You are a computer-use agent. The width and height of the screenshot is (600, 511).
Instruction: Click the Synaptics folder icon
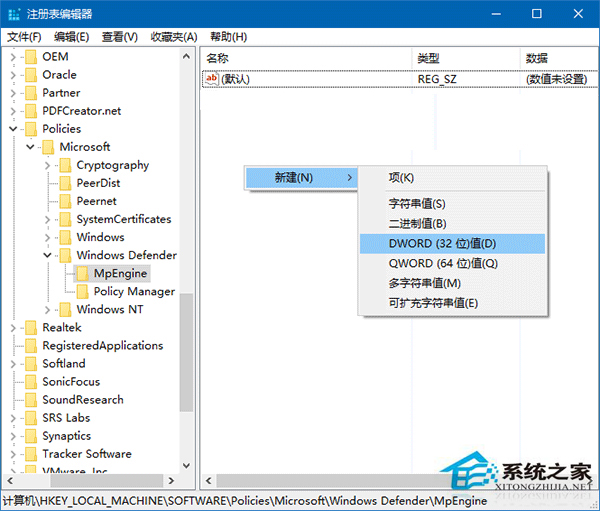(31, 436)
